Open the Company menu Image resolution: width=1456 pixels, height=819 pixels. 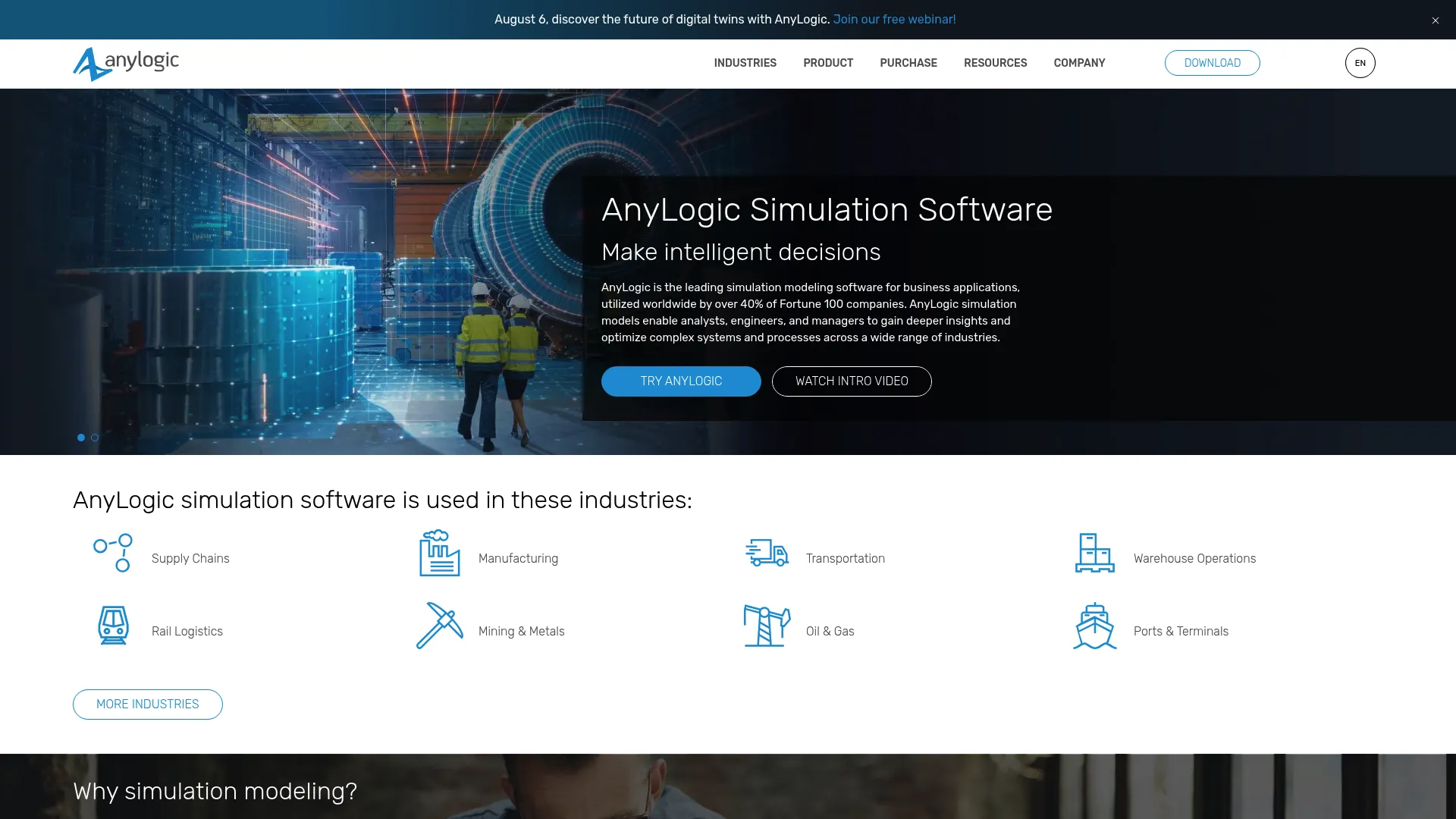1079,63
